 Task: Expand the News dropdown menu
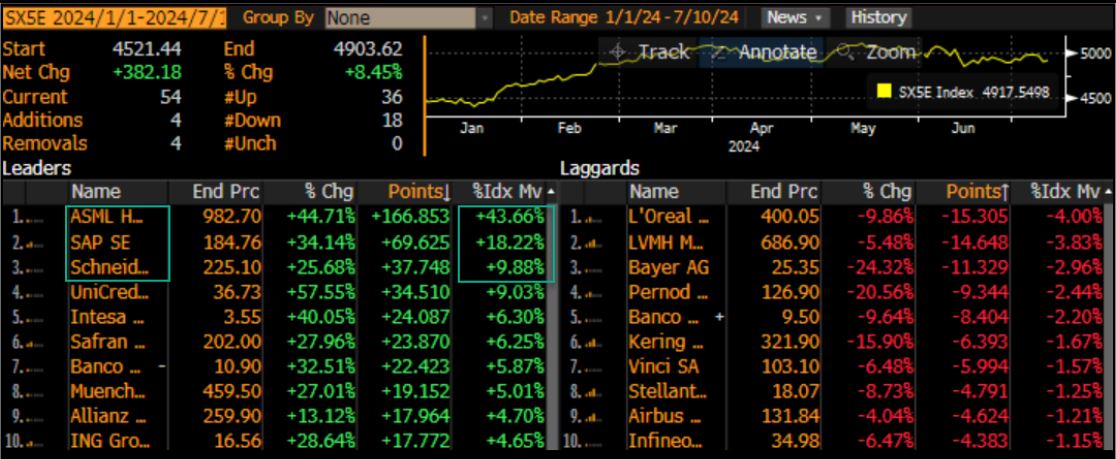click(x=794, y=18)
